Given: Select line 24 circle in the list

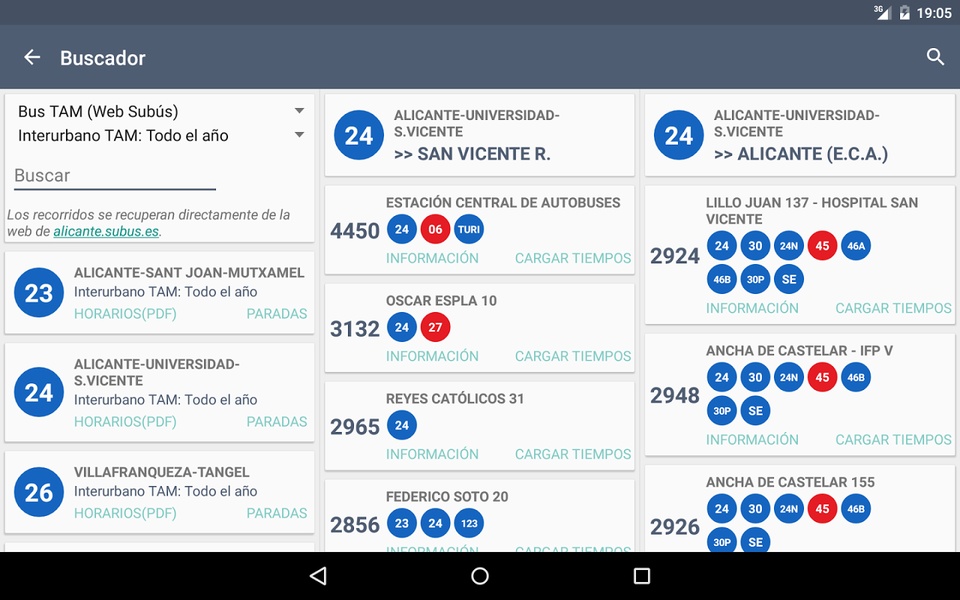Looking at the screenshot, I should pyautogui.click(x=39, y=392).
